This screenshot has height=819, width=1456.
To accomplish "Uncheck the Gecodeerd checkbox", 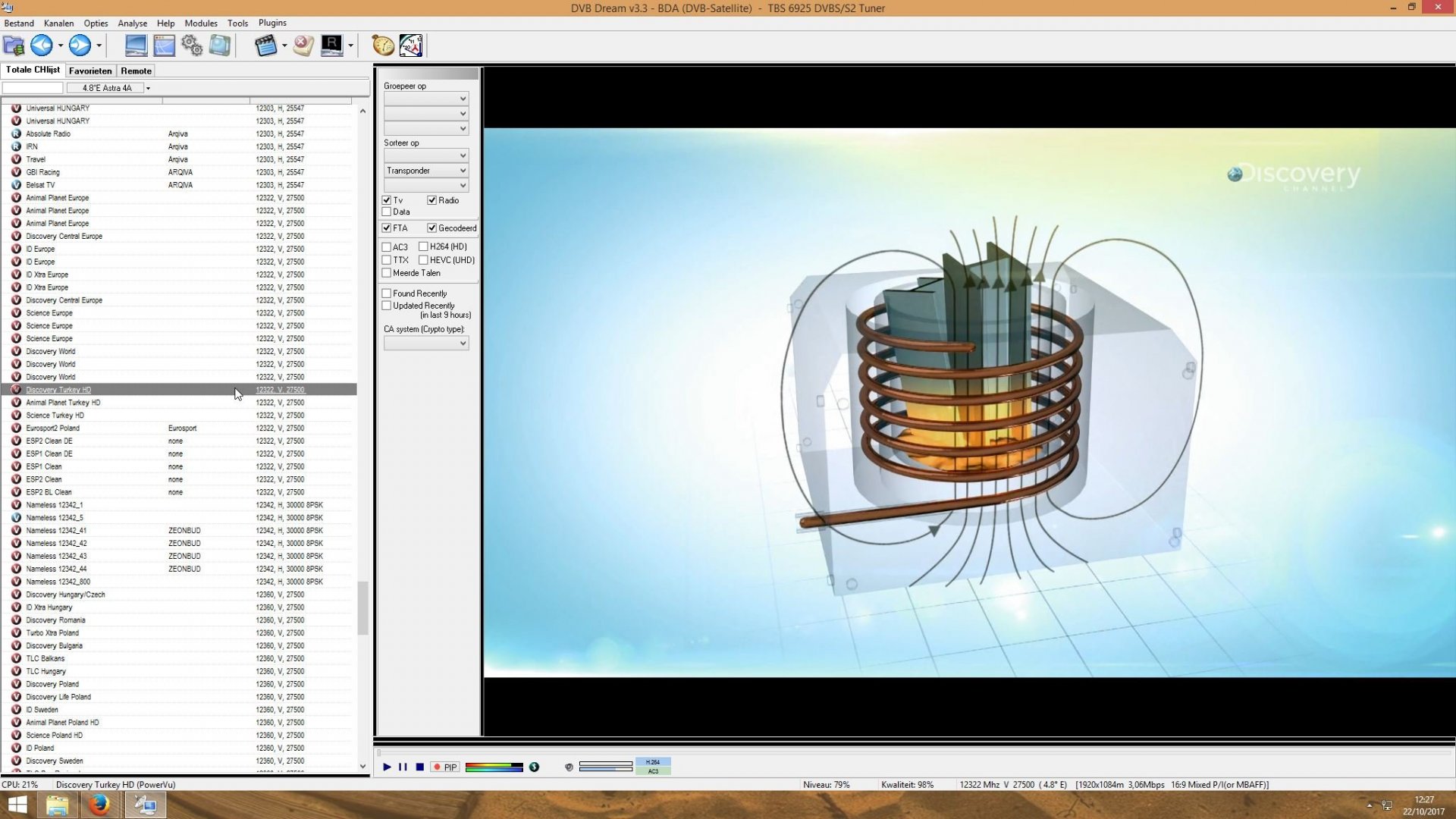I will [432, 227].
